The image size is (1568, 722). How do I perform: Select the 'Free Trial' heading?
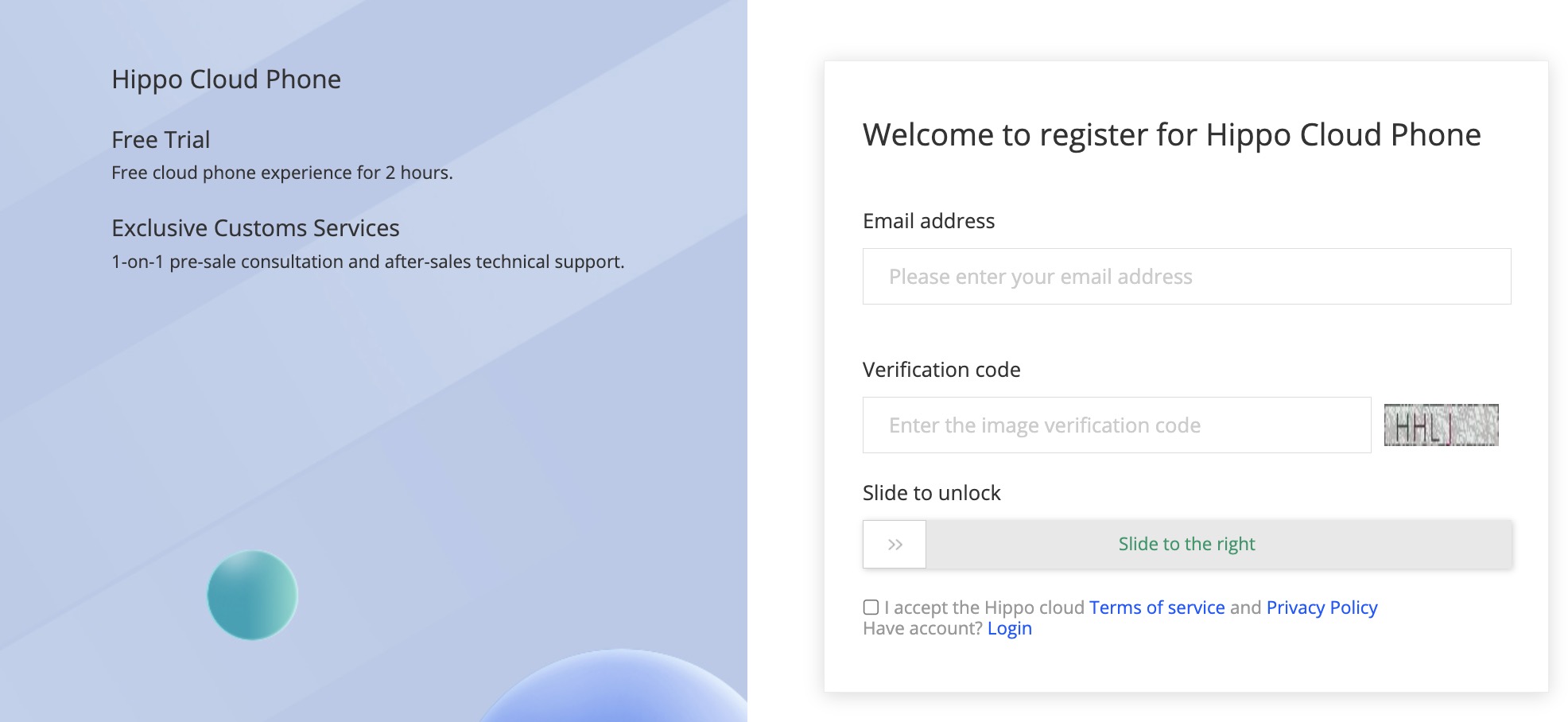(161, 140)
